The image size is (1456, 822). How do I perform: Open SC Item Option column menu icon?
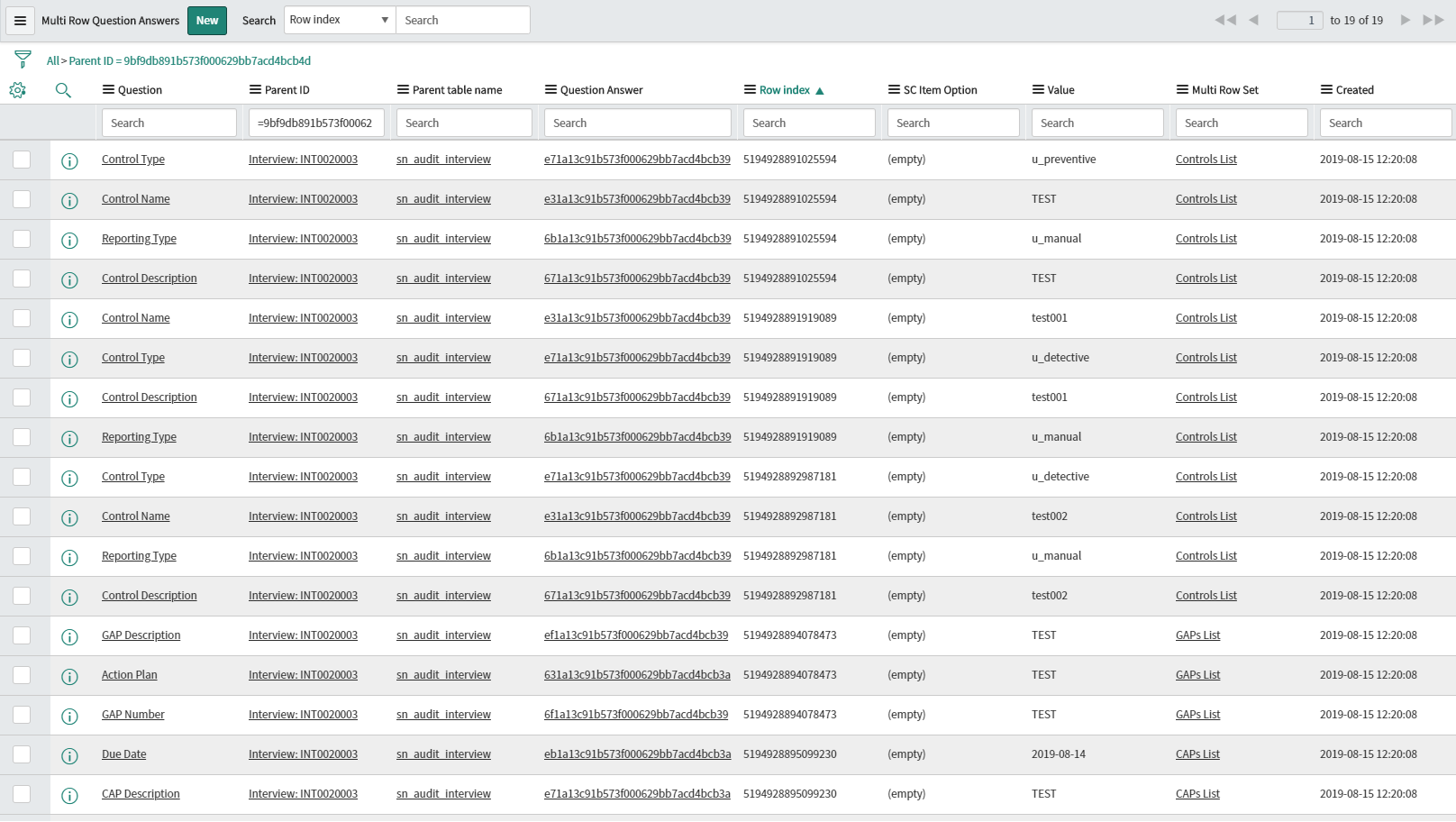click(x=894, y=89)
